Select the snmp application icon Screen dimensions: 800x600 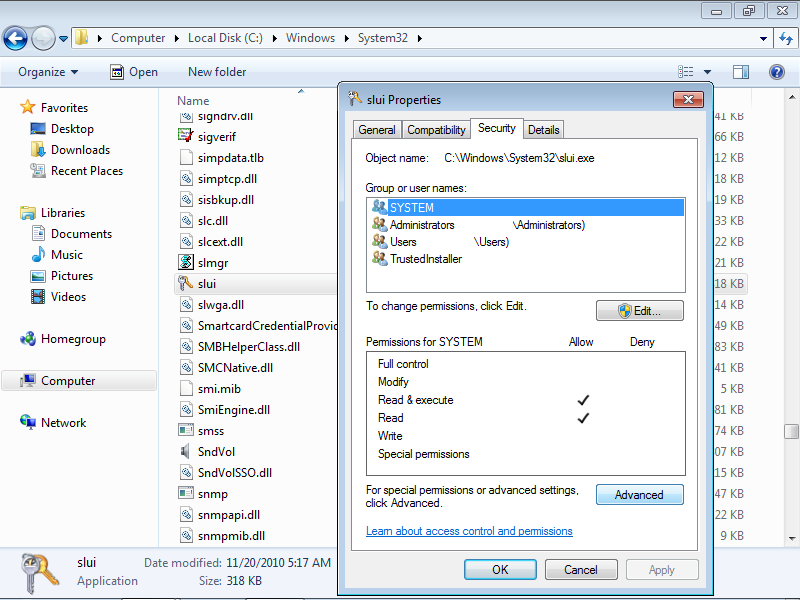tap(186, 493)
